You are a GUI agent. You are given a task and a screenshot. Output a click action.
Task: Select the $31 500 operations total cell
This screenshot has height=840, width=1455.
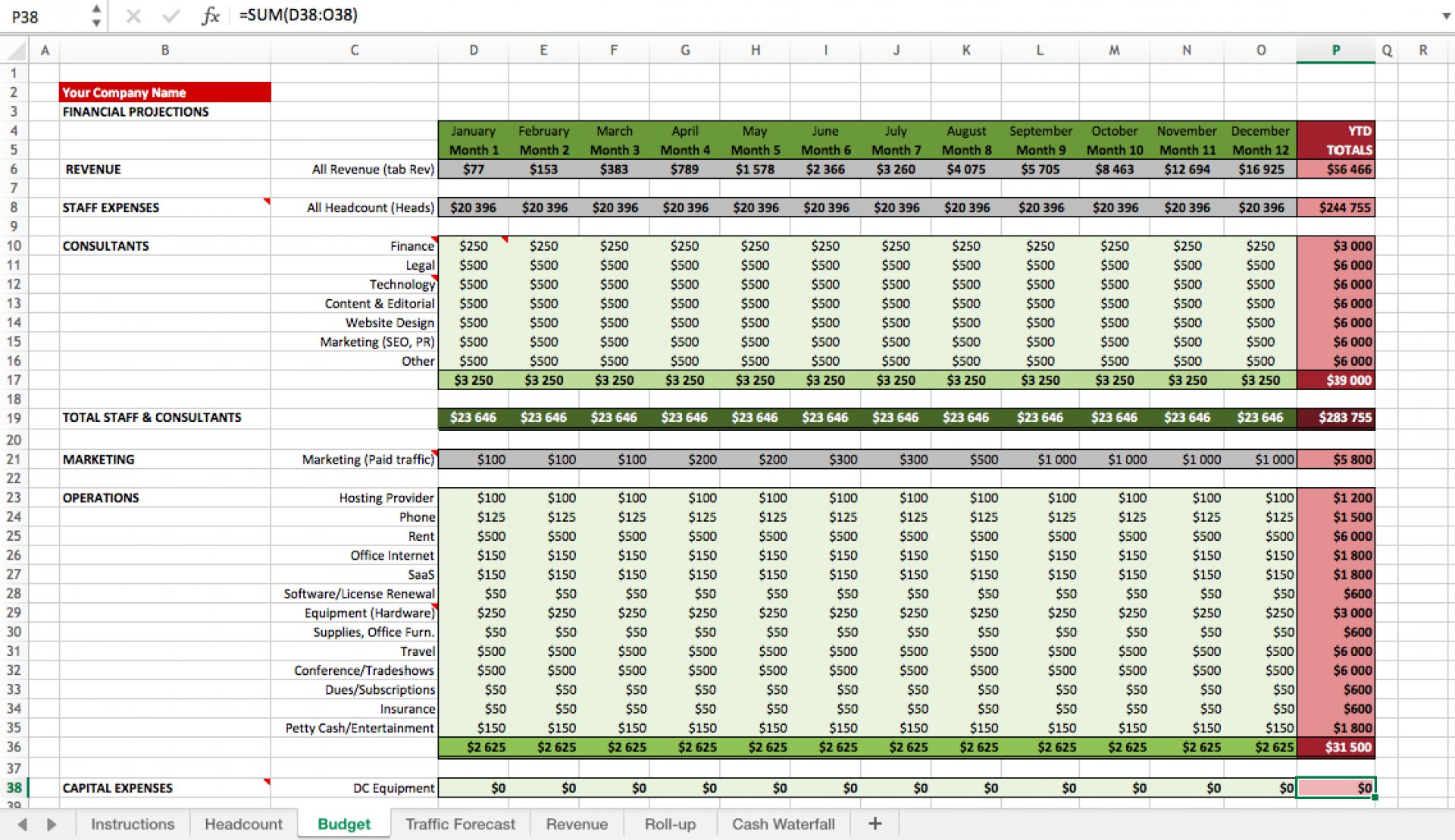[x=1335, y=748]
